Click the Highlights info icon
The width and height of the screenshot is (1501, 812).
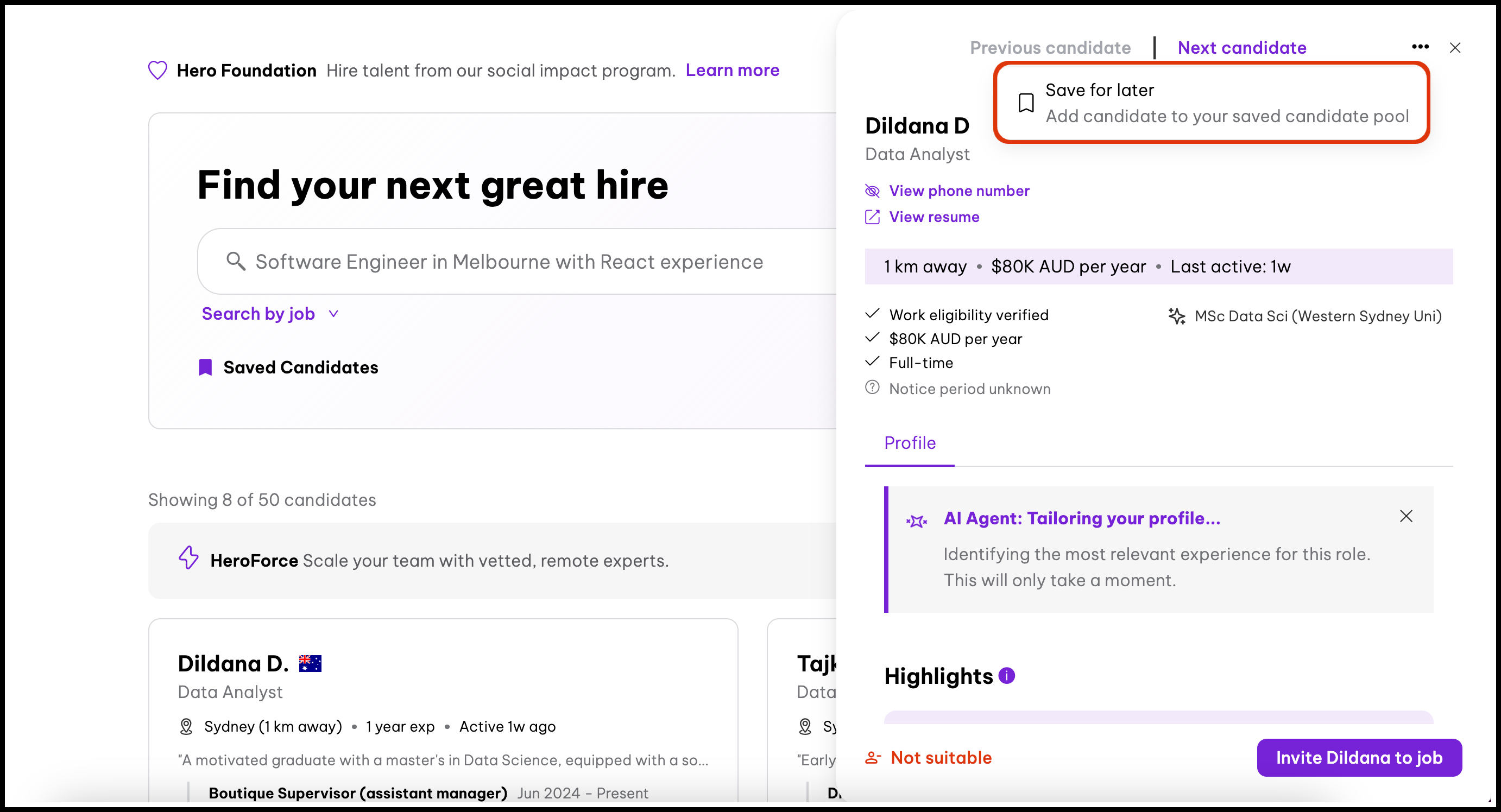click(1006, 676)
